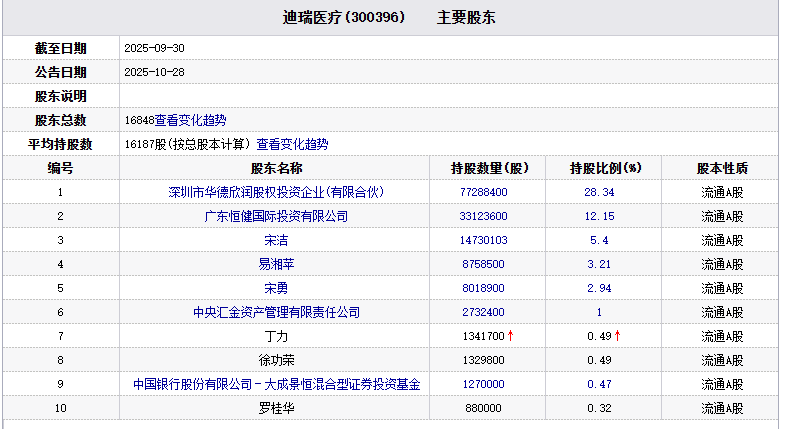Open 查看变化趋势 link in 股东总数 row

click(190, 120)
